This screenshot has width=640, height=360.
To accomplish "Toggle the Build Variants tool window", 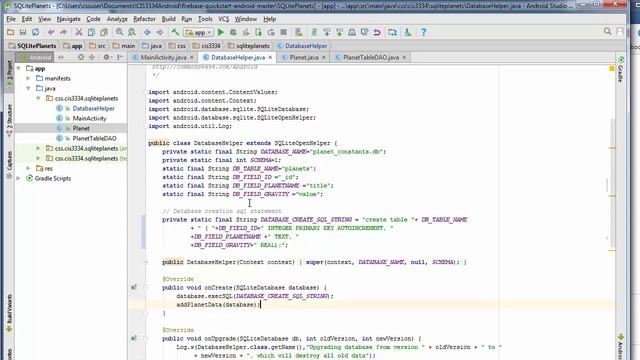I will [x=9, y=313].
